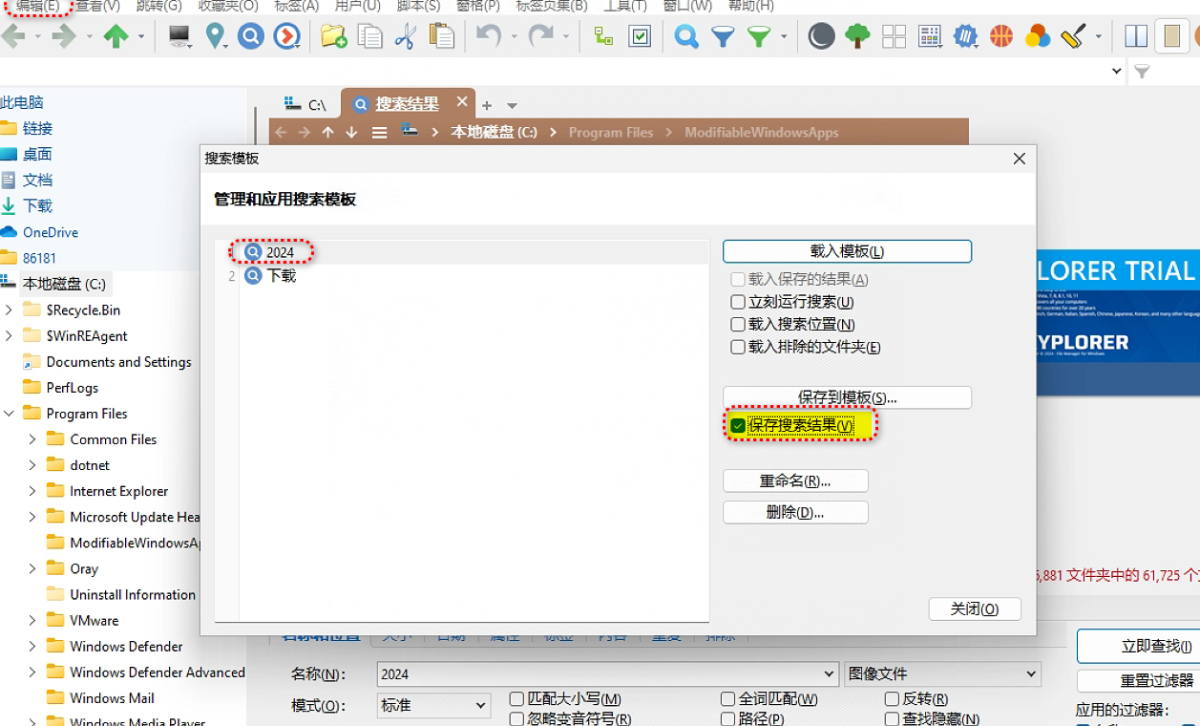Check the 匹配大小写 option
This screenshot has width=1200, height=726.
coord(516,699)
